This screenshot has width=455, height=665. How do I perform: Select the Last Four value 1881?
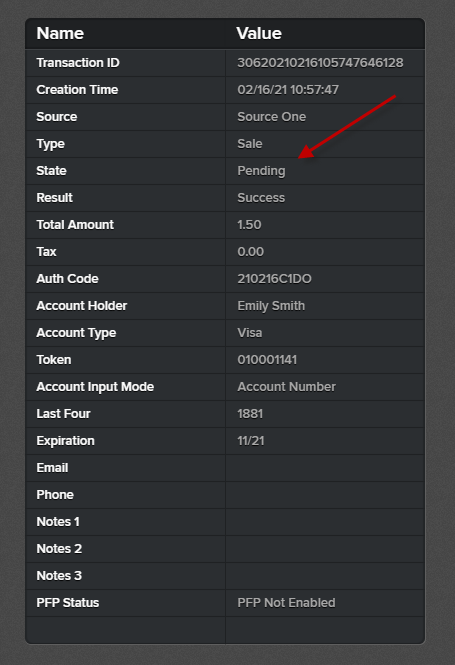coord(250,414)
